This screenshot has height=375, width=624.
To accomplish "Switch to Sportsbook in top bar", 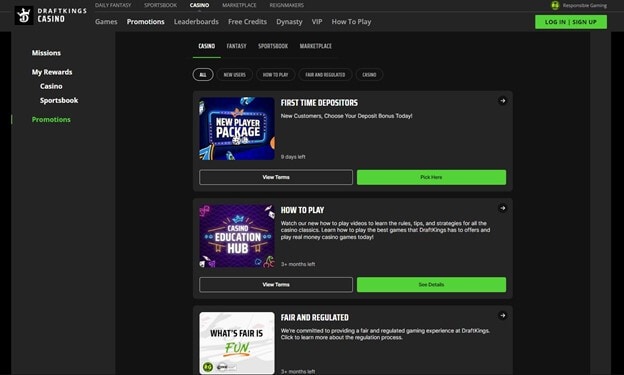I will [x=160, y=5].
